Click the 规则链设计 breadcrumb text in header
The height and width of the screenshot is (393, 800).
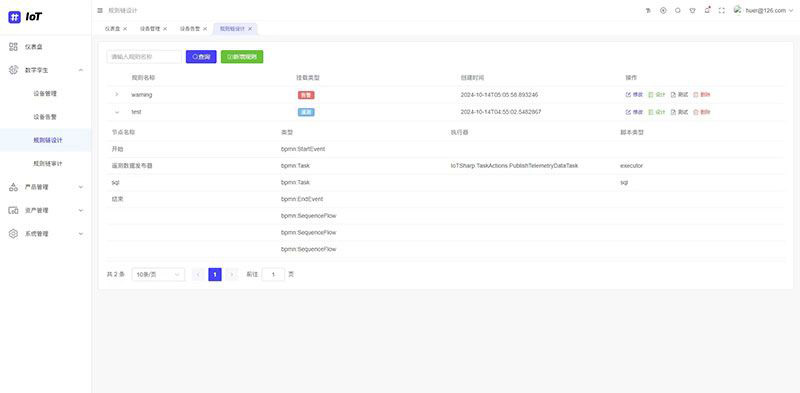122,10
